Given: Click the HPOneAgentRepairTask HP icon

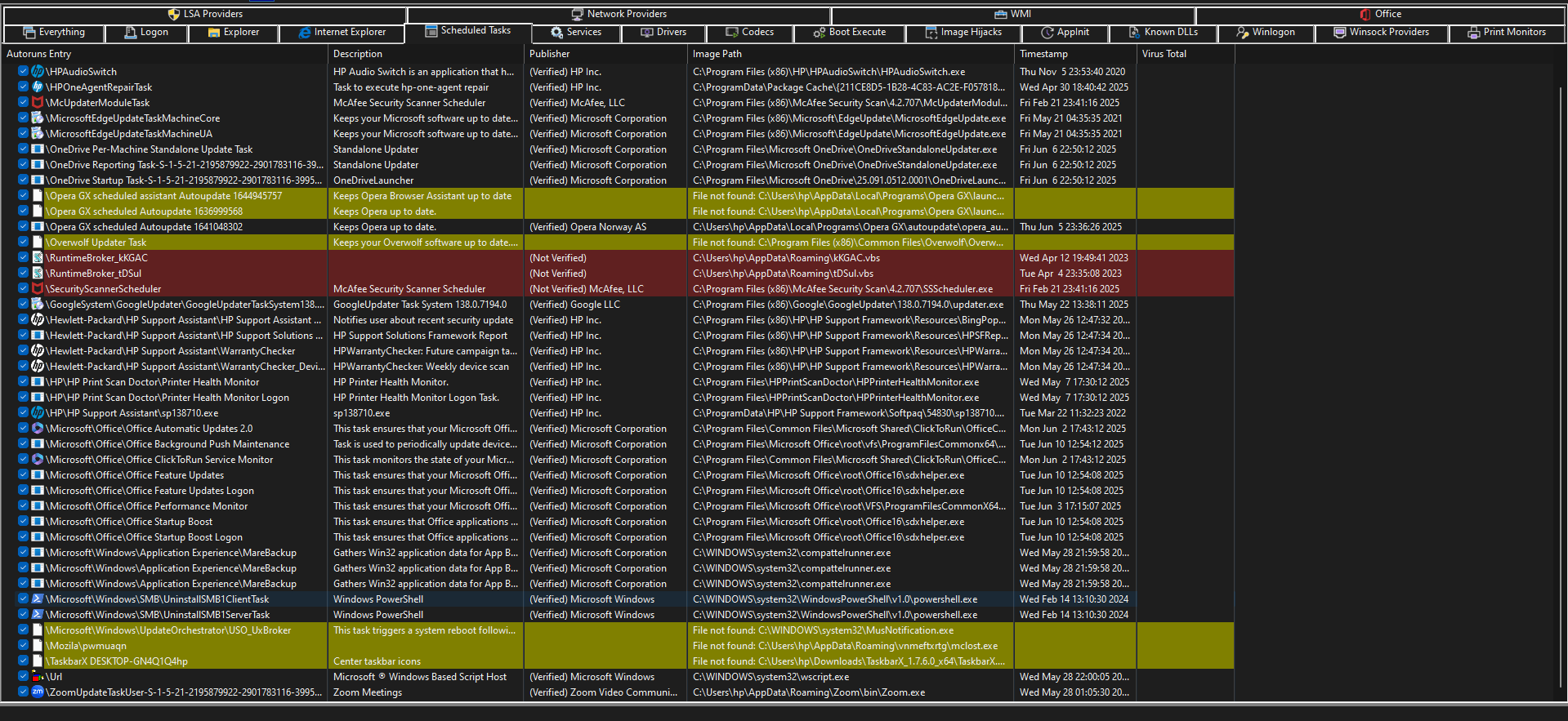Looking at the screenshot, I should click(x=37, y=87).
